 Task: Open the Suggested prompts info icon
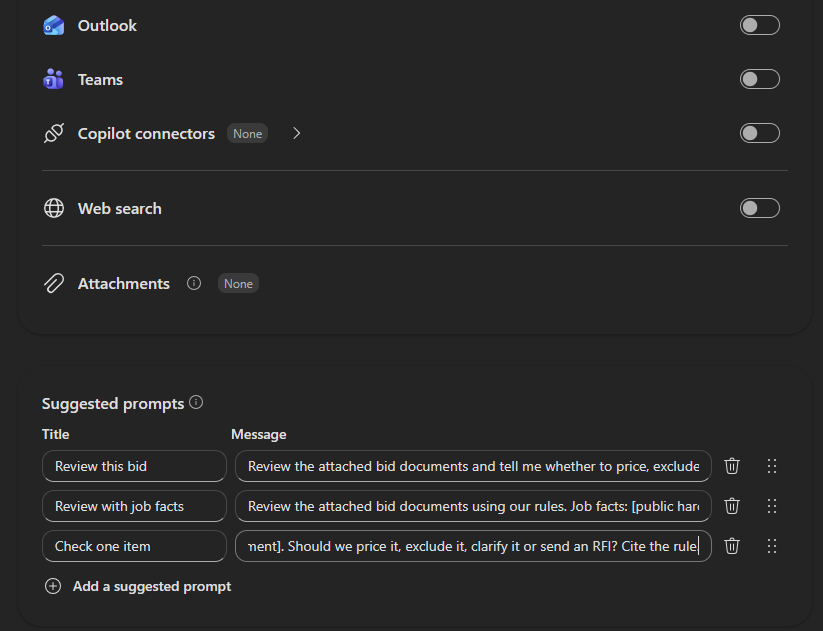coord(196,403)
